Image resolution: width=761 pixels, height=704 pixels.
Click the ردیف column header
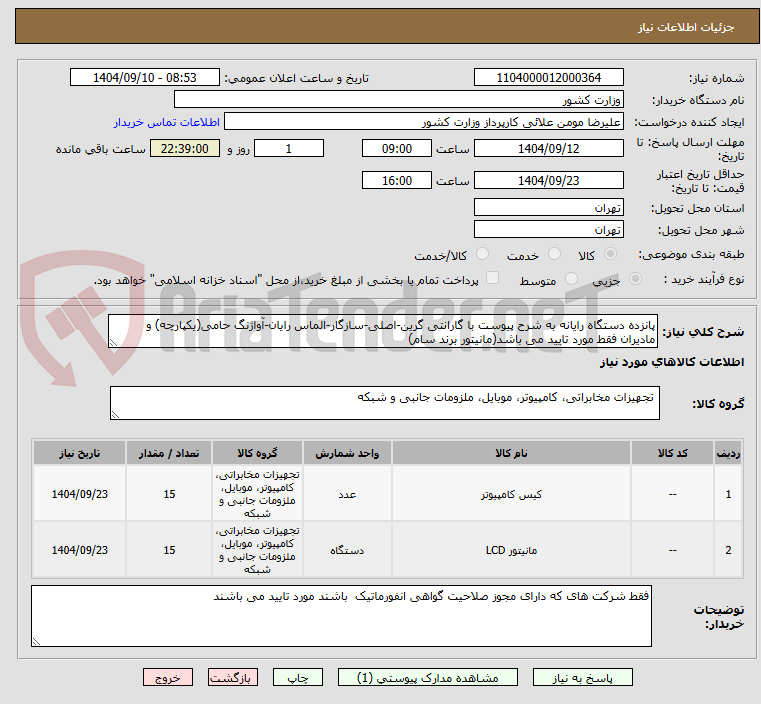[x=728, y=453]
